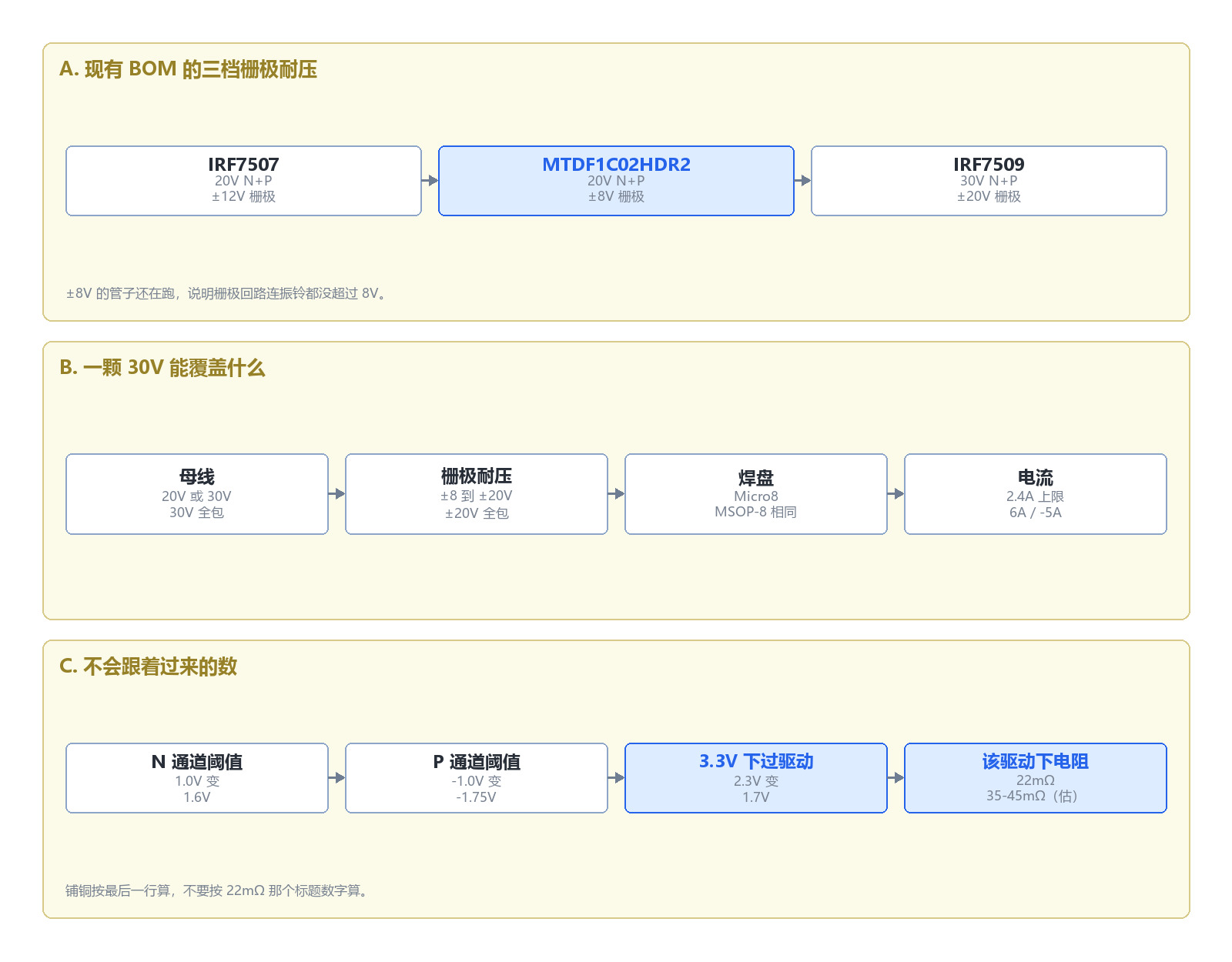Viewport: 1232px width, 962px height.
Task: Select the highlighted MTDF1C02HDR2 box
Action: click(616, 181)
